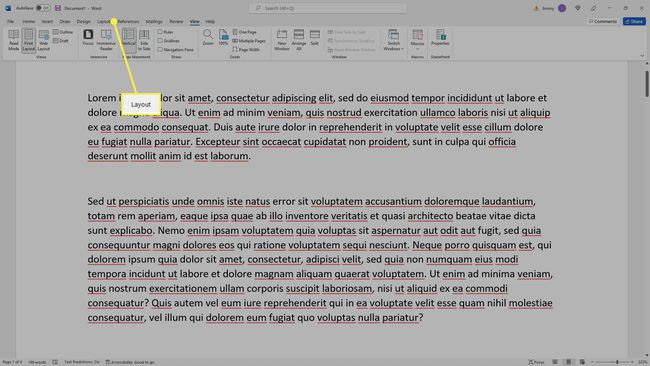Open the Microsoft 365 diamond icon
Screen dimensions: 650x366
click(577, 8)
